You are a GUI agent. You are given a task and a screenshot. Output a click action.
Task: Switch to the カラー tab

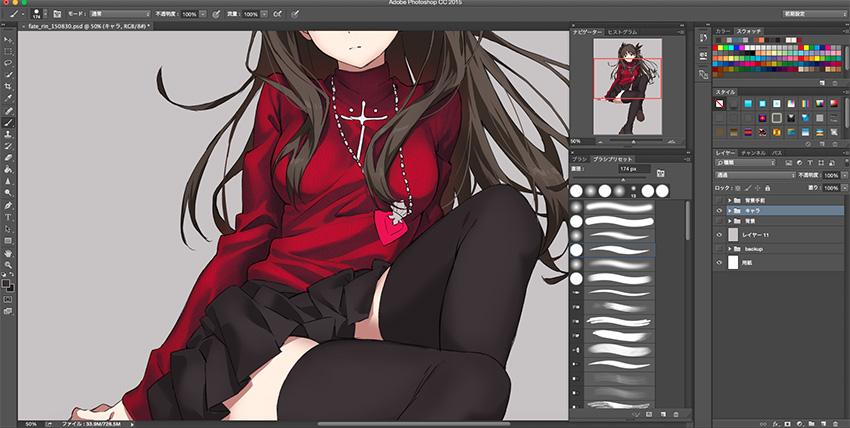click(723, 31)
